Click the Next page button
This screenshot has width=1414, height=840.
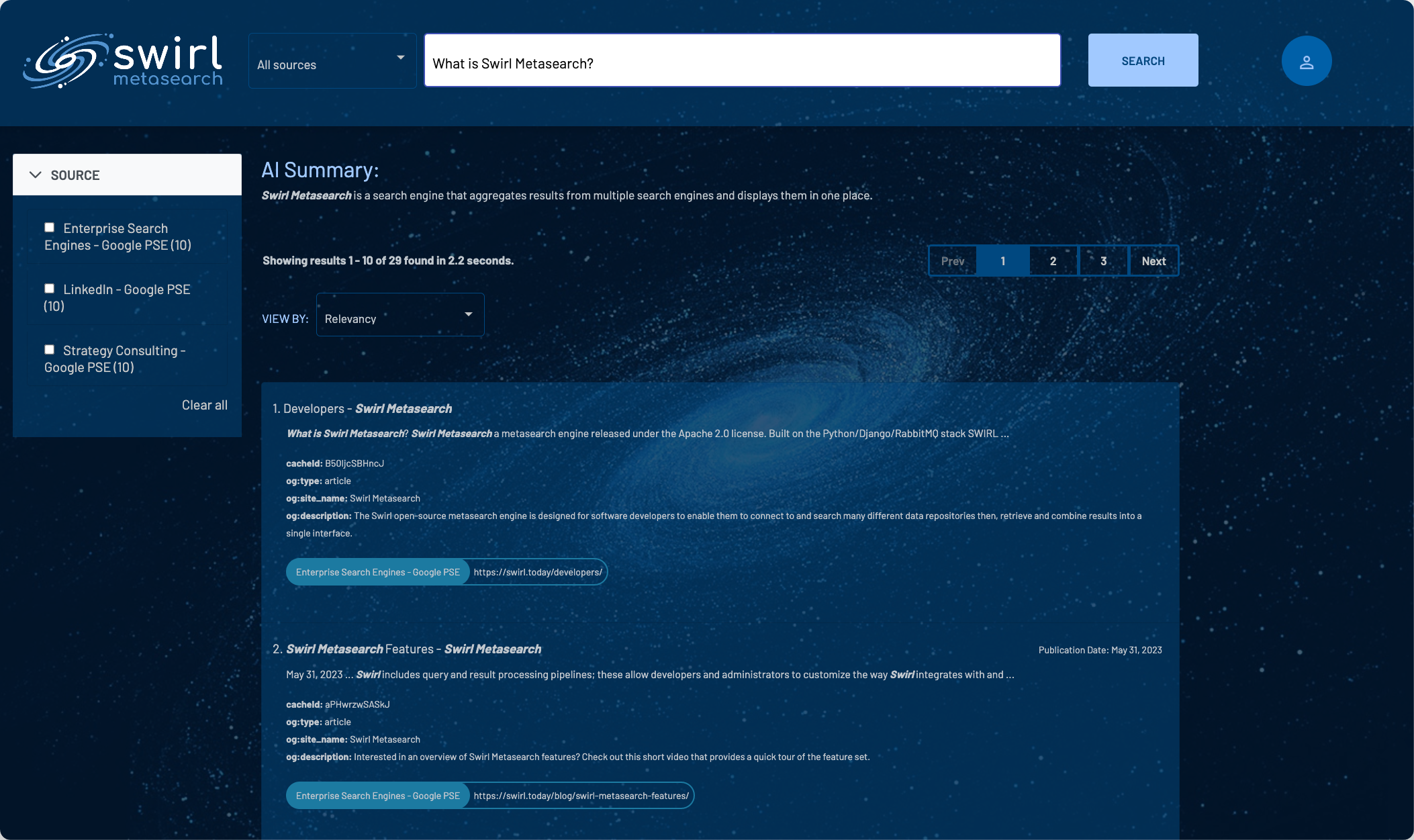coord(1153,261)
